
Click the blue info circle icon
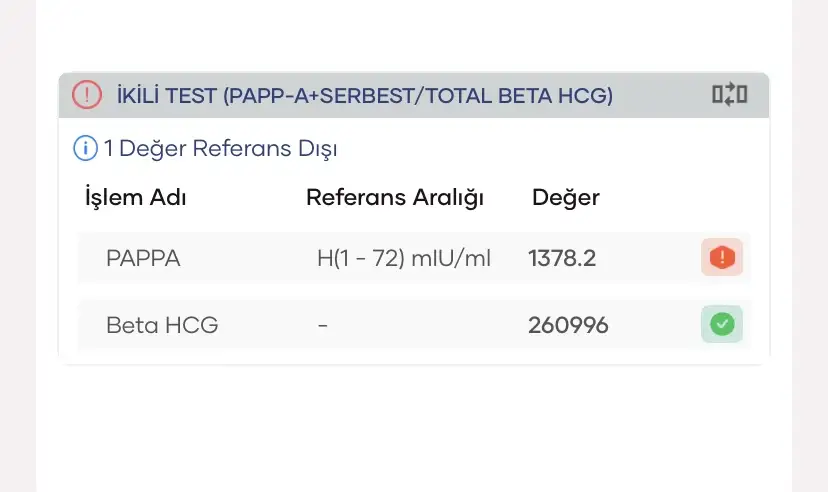click(x=85, y=149)
